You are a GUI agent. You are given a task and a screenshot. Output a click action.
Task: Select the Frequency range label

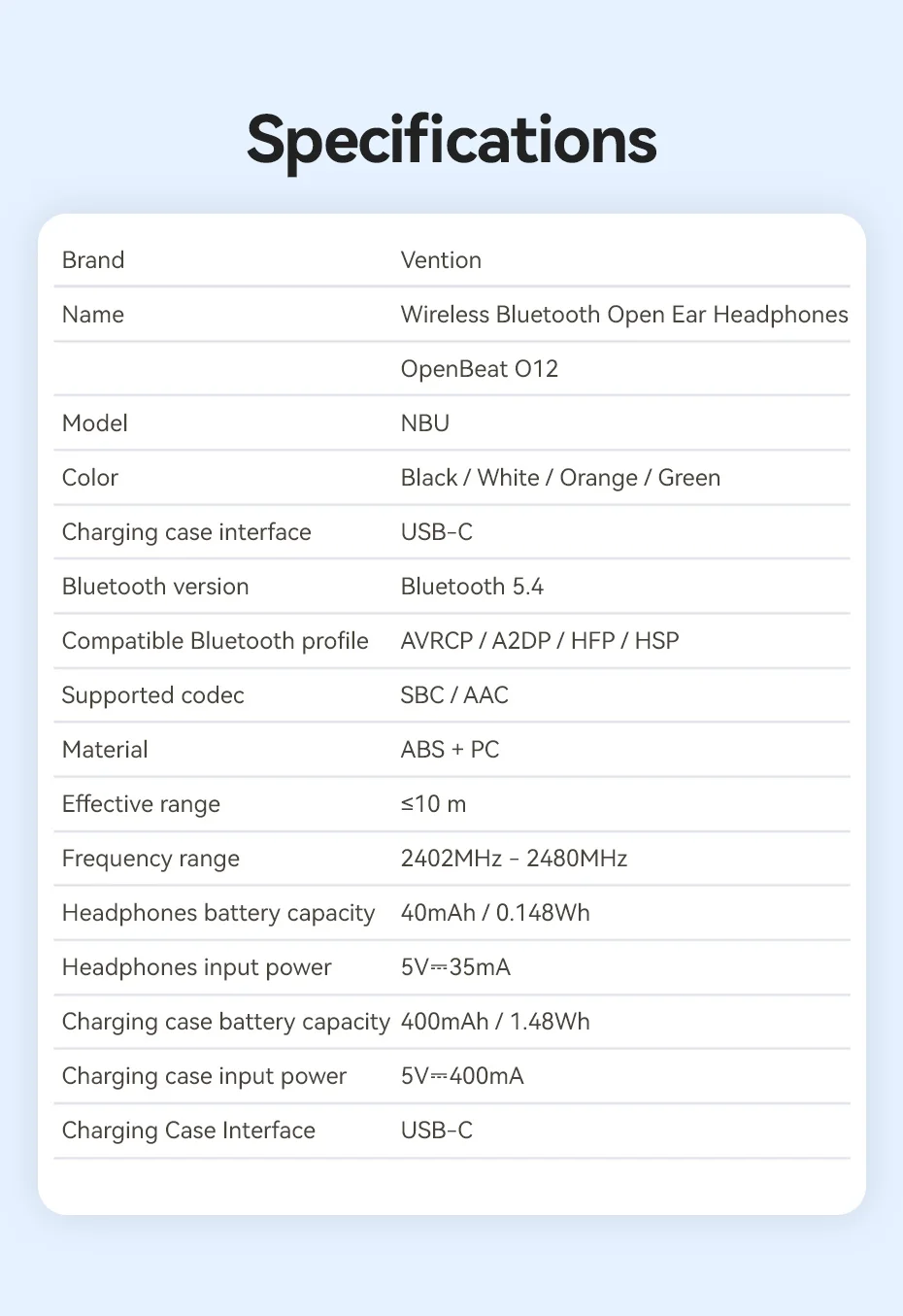pyautogui.click(x=150, y=859)
